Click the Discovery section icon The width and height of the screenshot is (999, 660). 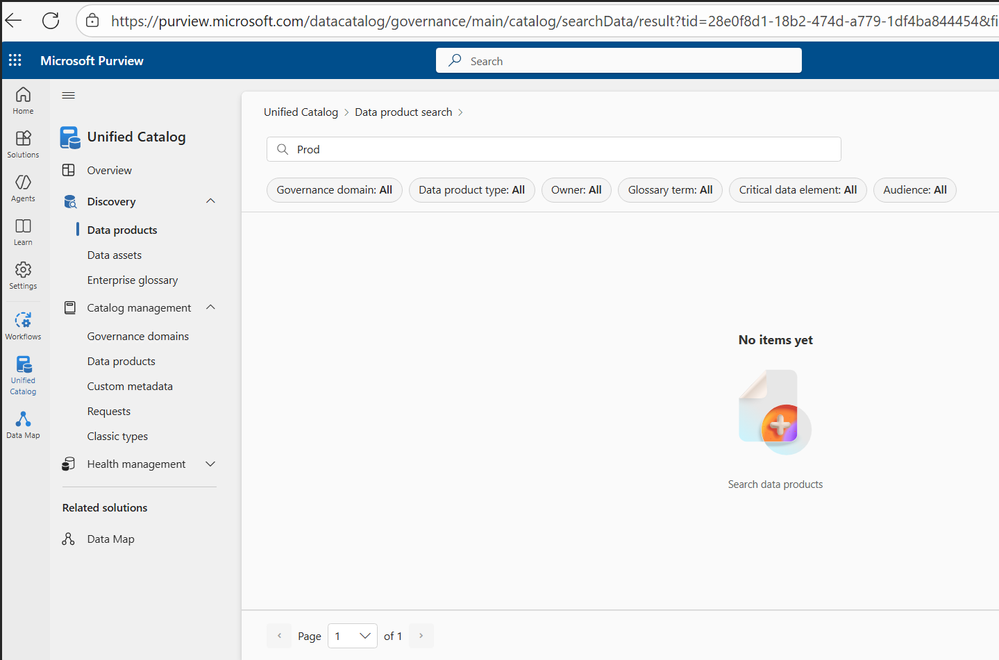[x=70, y=202]
